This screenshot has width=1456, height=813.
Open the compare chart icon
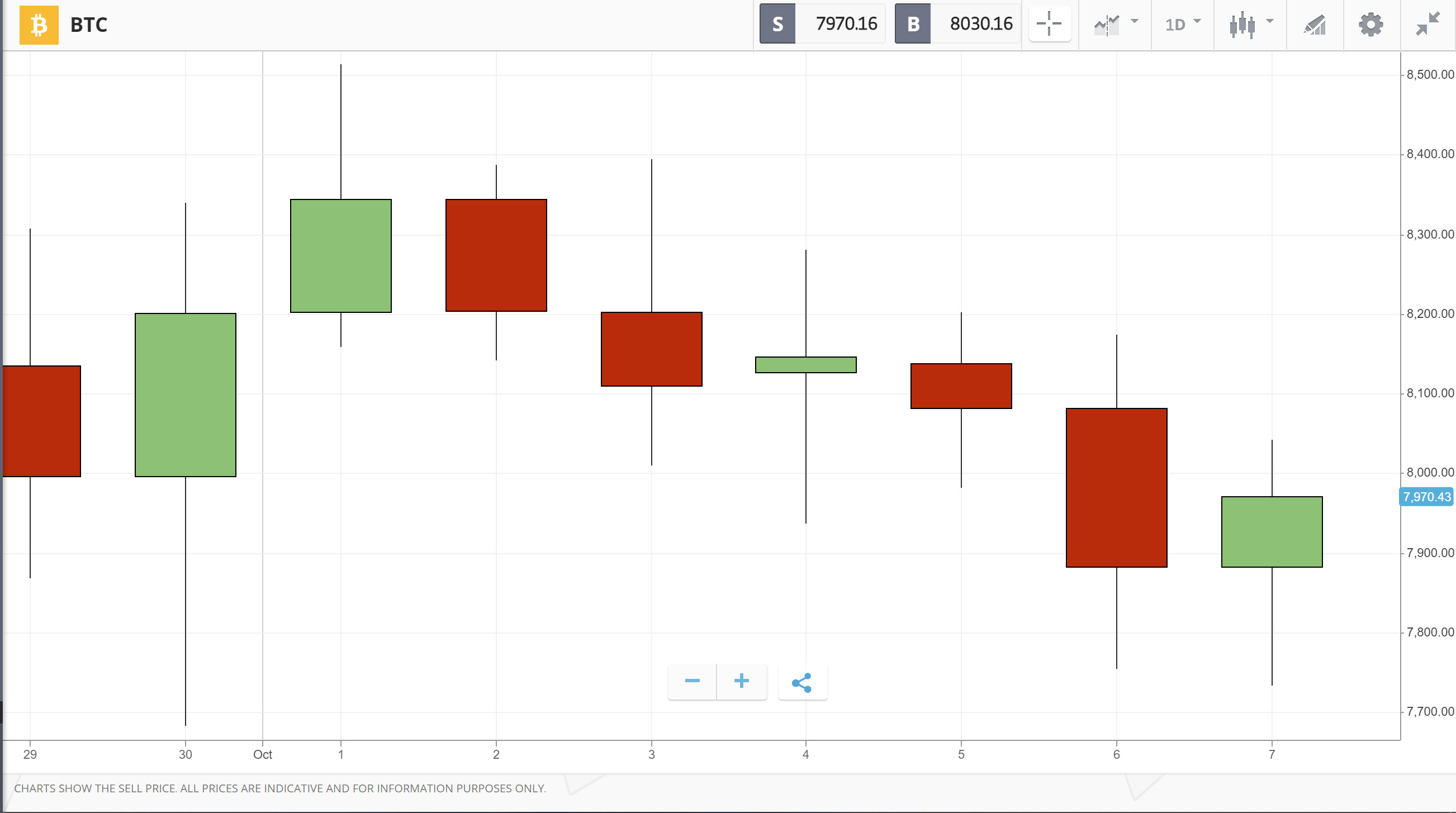click(1107, 25)
